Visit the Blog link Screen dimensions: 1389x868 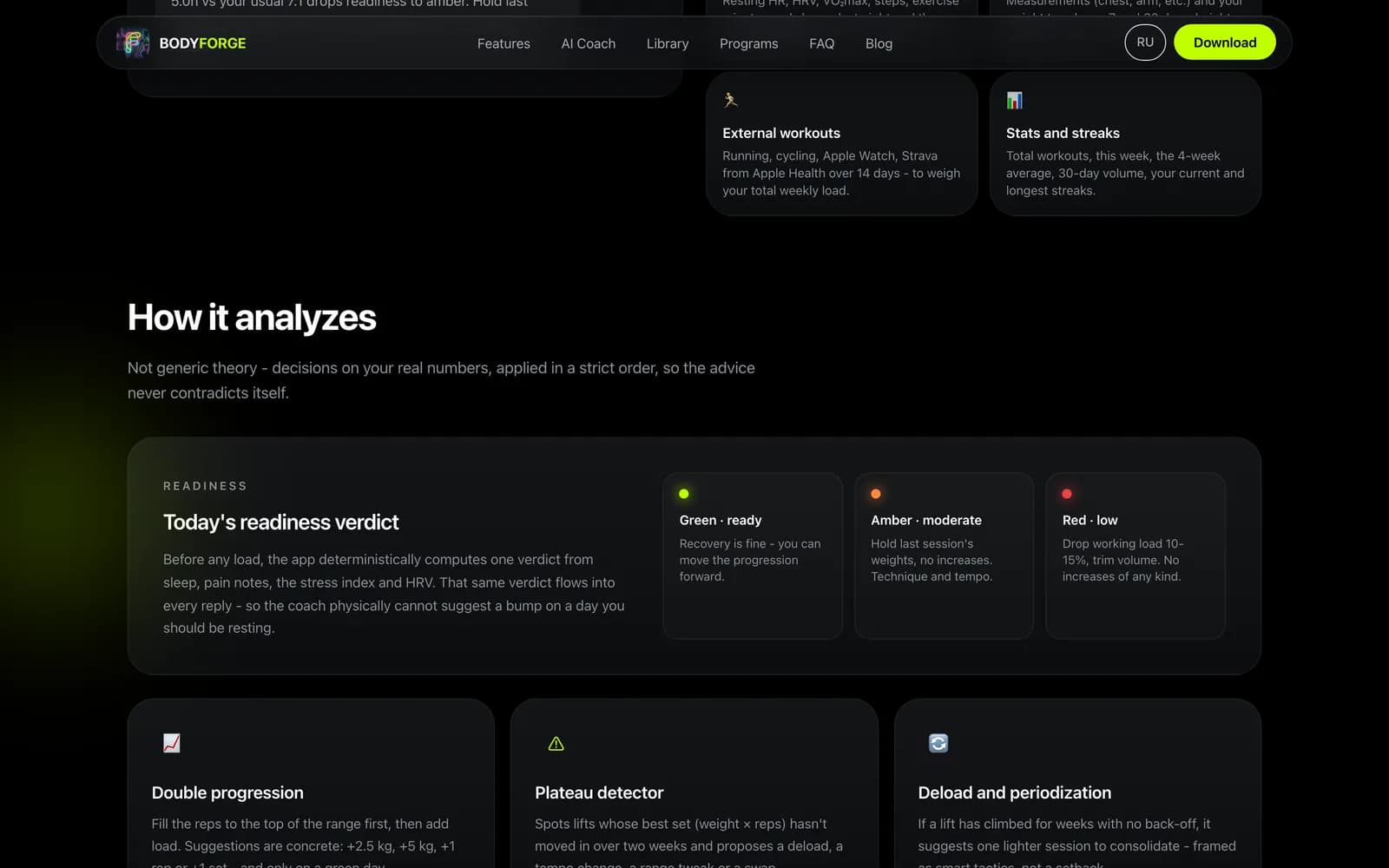879,43
